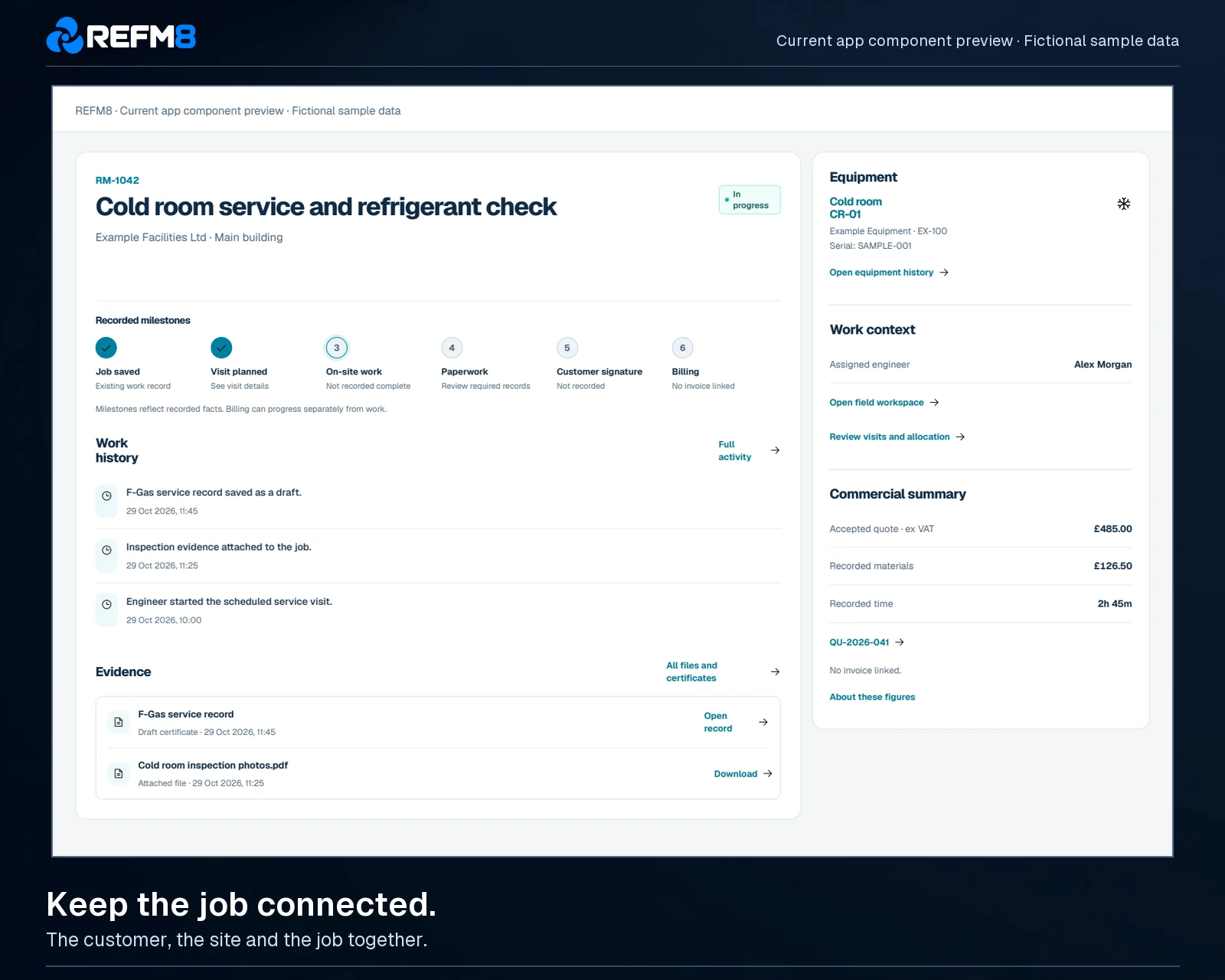Click 'Inspection evidence attached to the job.' entry
This screenshot has height=980, width=1225.
tap(219, 547)
